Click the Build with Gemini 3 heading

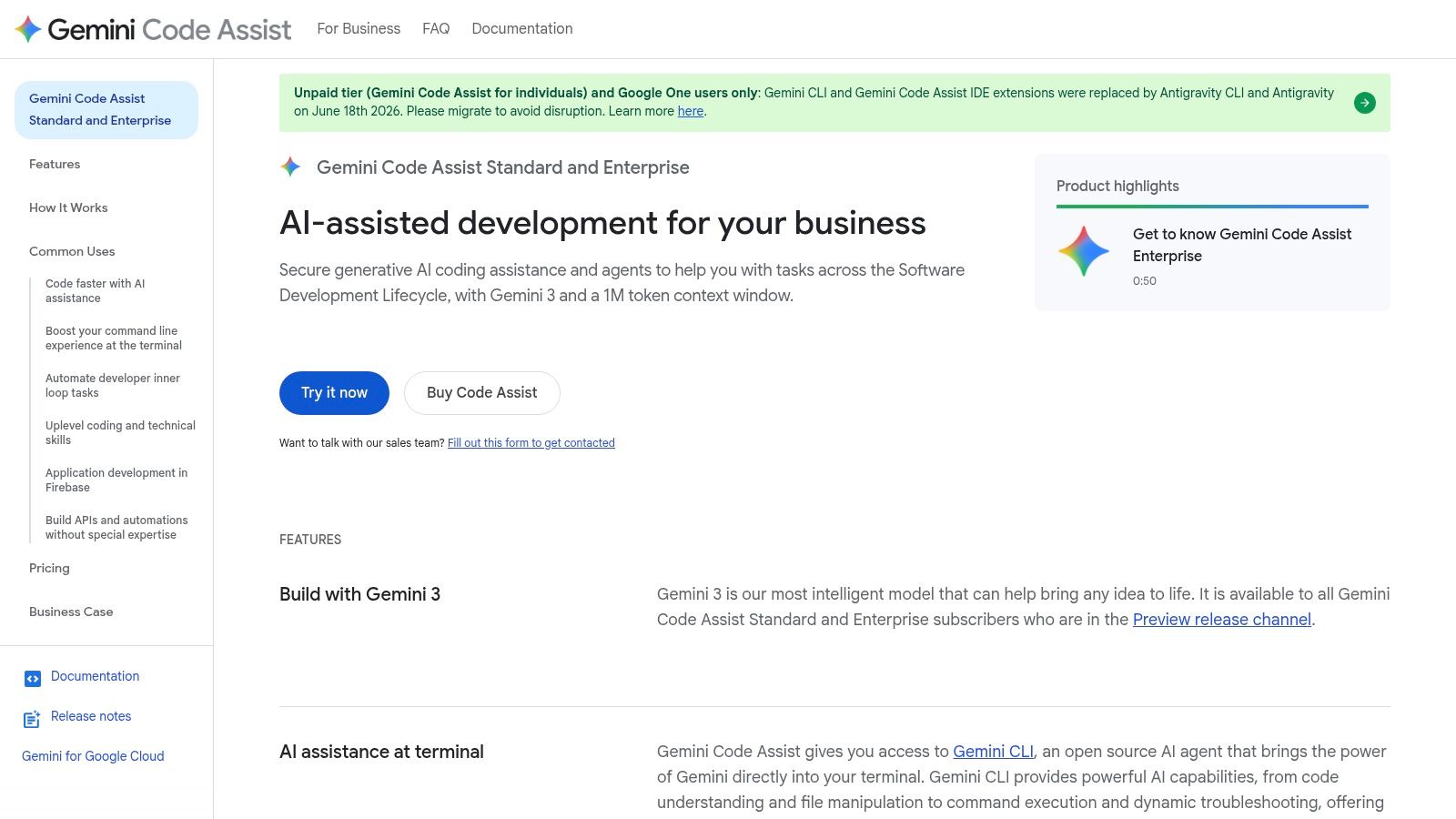359,594
